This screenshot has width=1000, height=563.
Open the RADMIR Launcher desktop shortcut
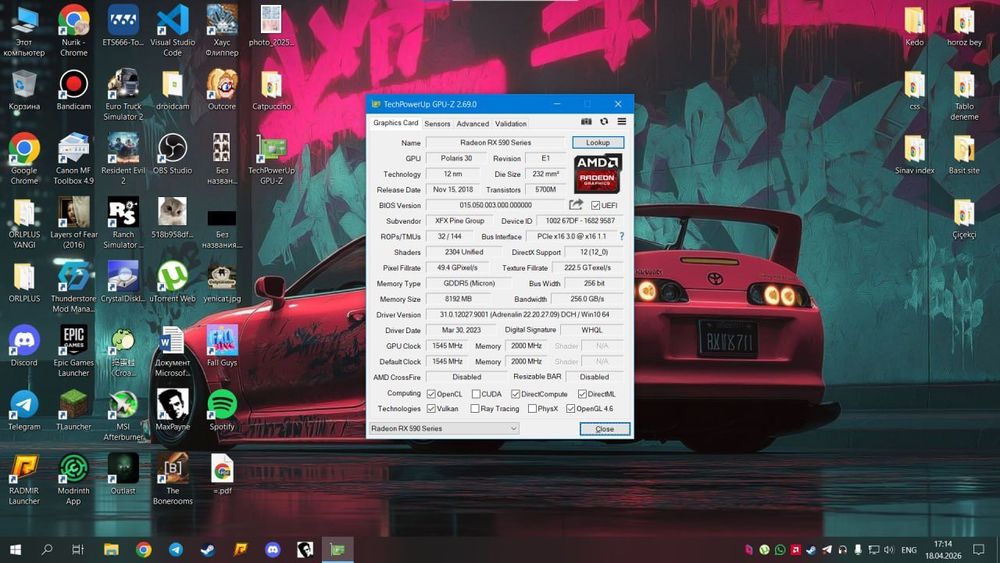[24, 480]
